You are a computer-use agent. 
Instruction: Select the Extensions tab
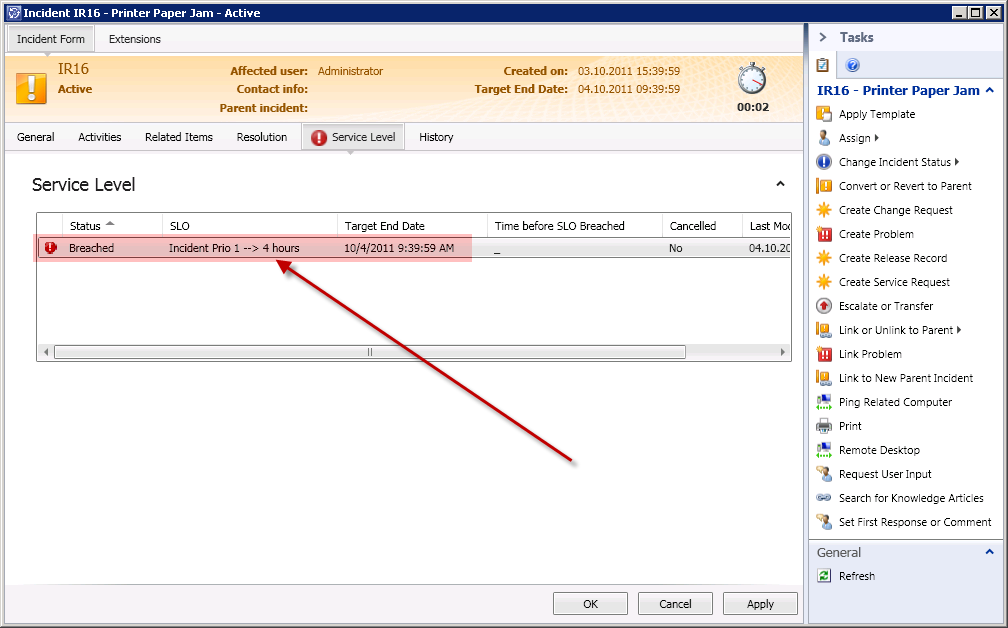(135, 39)
